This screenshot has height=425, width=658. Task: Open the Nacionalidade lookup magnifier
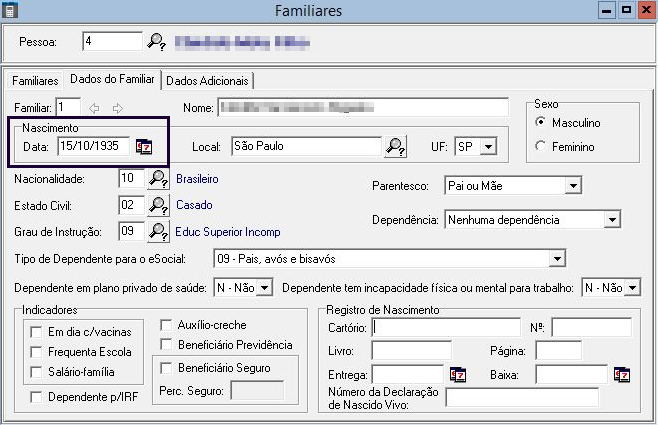(x=158, y=179)
